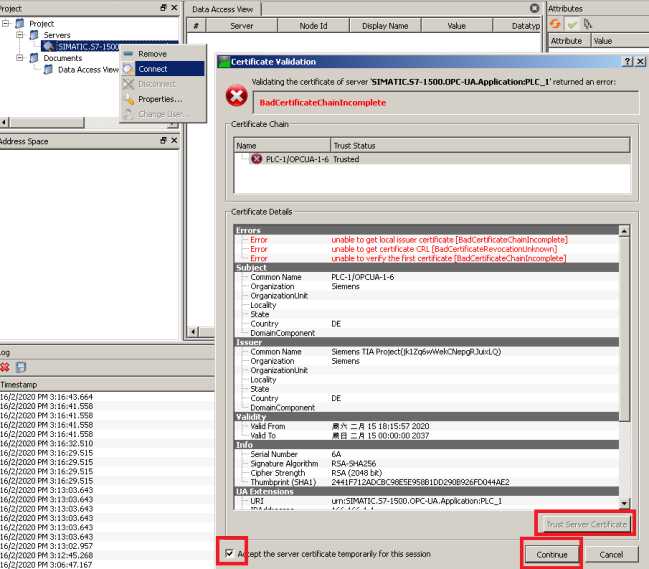The image size is (649, 569).
Task: Click the Node Id column header
Action: pos(313,26)
